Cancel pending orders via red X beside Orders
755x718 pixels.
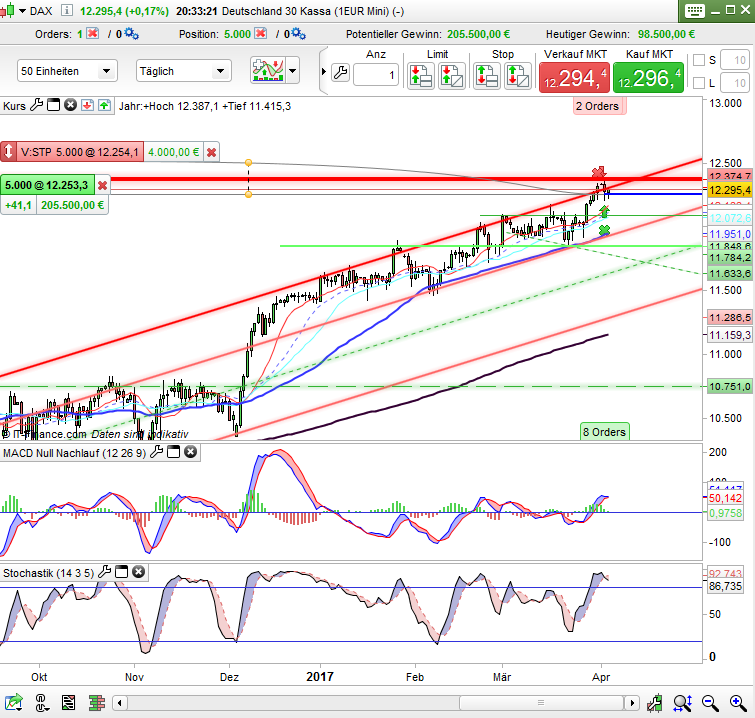point(92,34)
